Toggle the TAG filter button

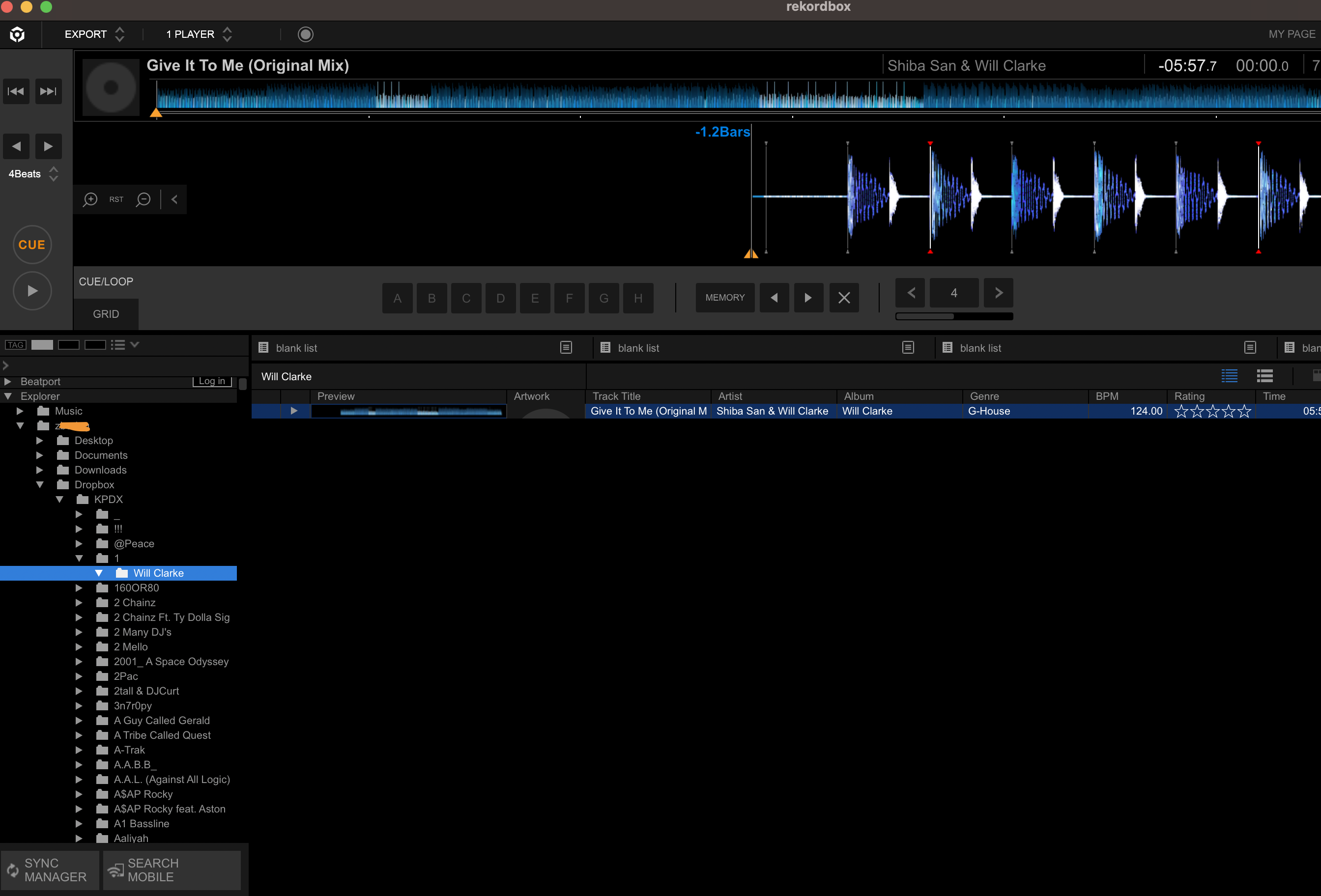pyautogui.click(x=15, y=345)
